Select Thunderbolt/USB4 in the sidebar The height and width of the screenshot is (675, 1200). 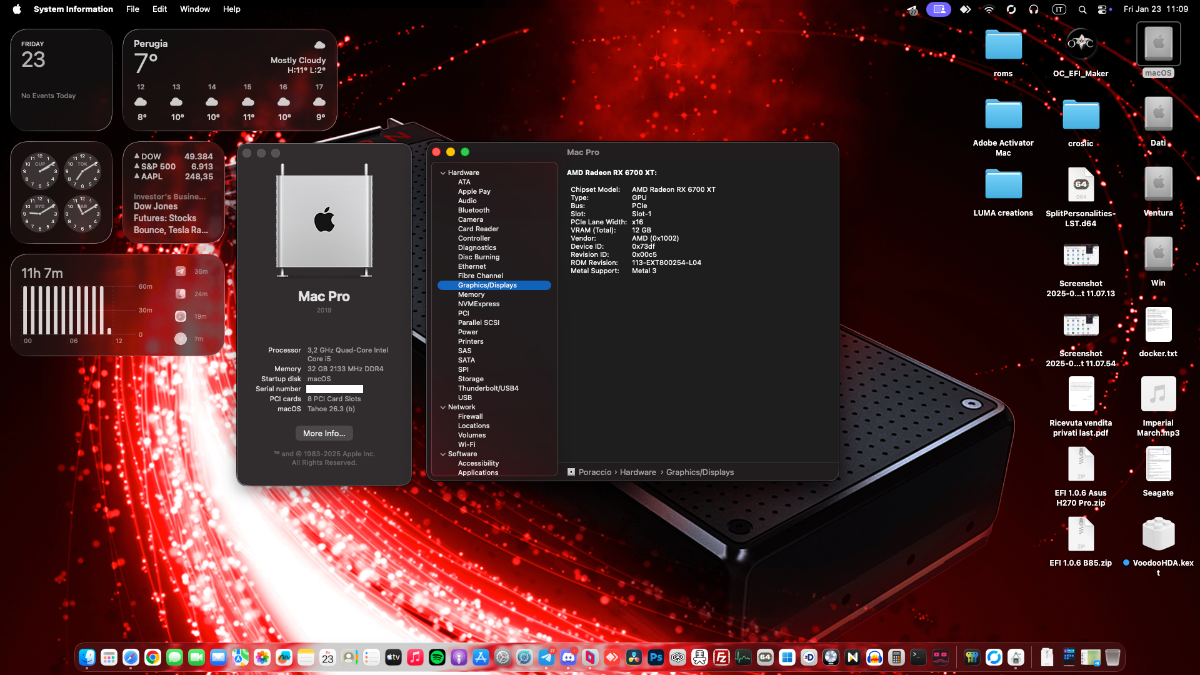488,388
